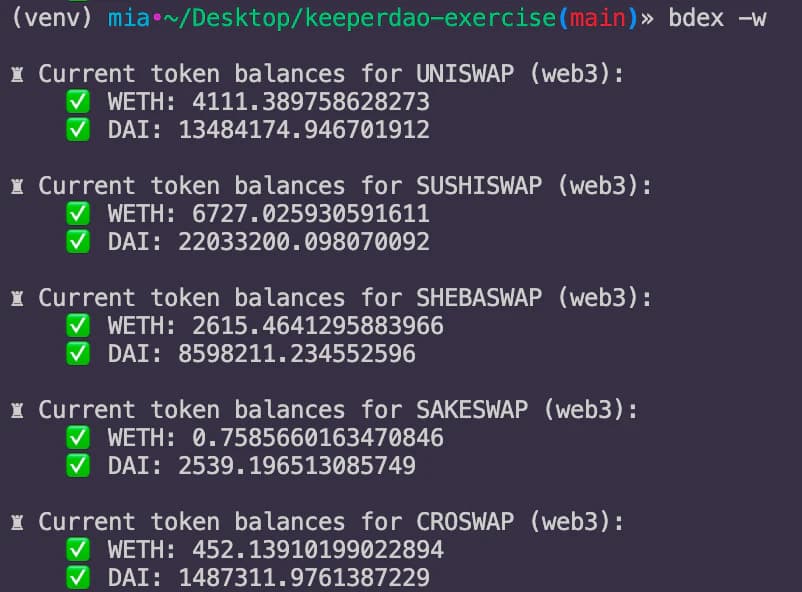Viewport: 802px width, 592px height.
Task: Click green checkmark next to UNISWAP DAI balance
Action: [78, 129]
